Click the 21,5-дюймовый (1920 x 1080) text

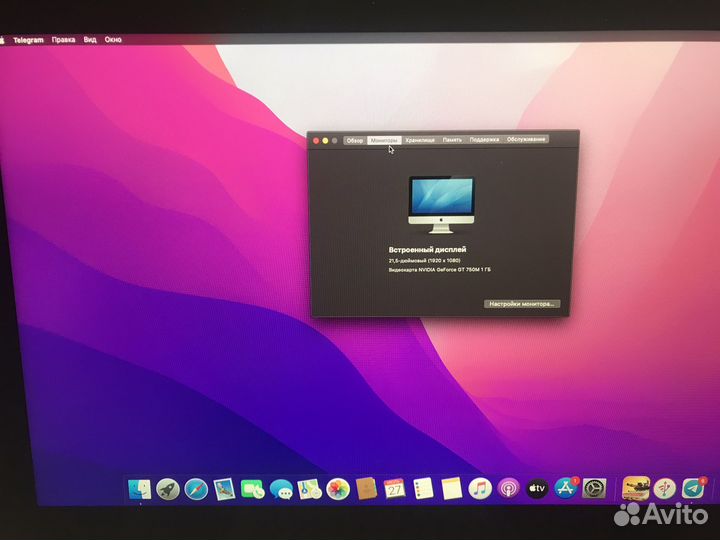425,261
